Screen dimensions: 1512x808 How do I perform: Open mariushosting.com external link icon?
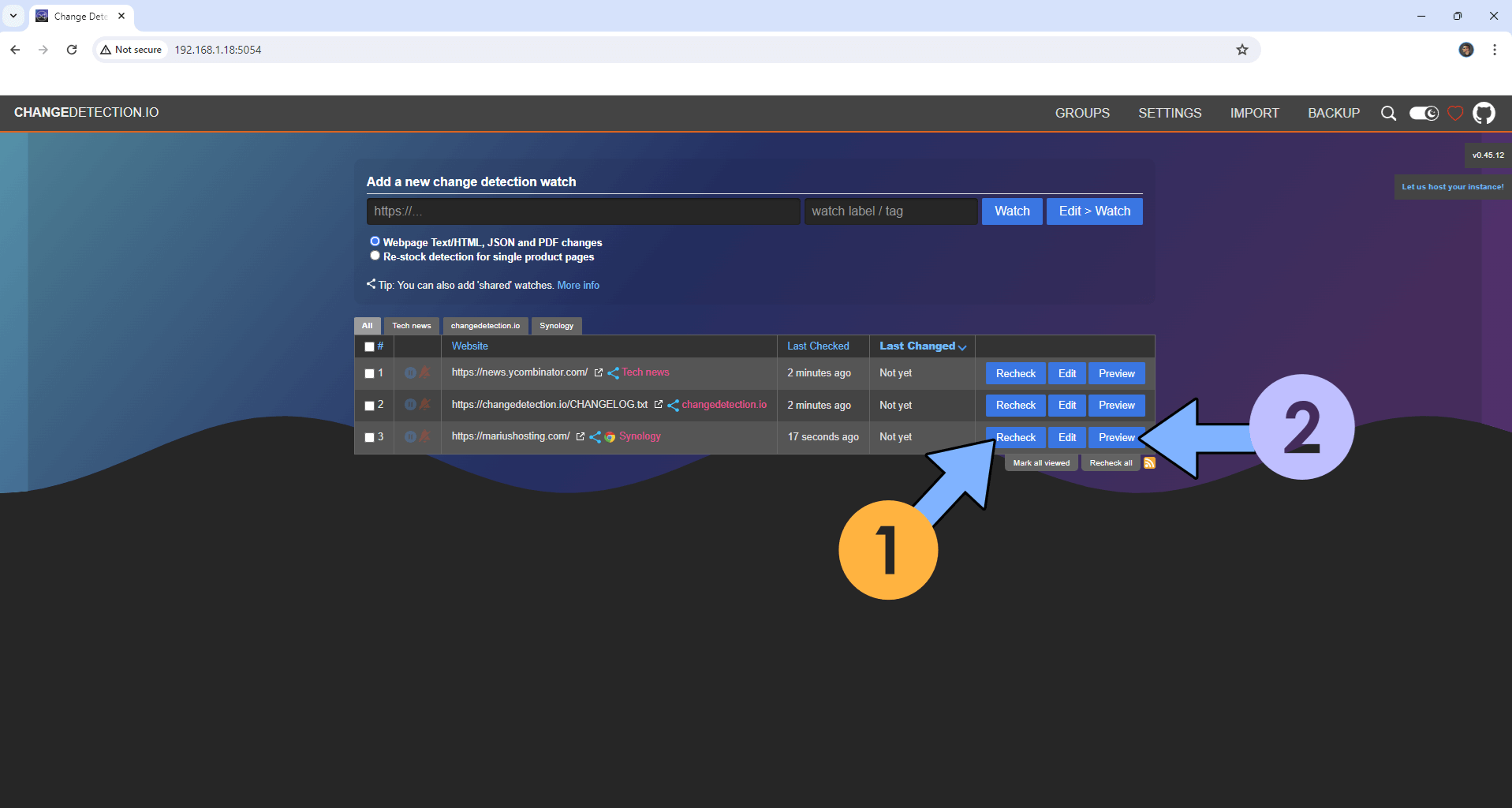[581, 436]
